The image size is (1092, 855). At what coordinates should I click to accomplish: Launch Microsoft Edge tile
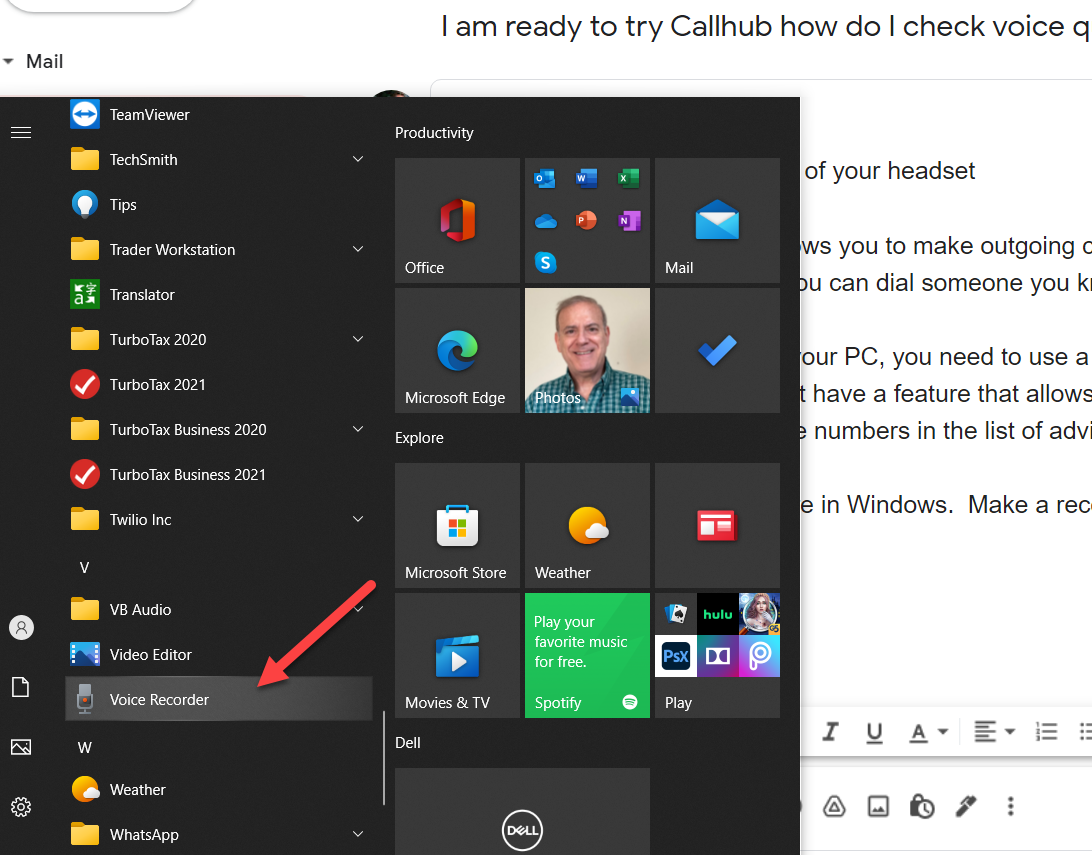(x=458, y=350)
